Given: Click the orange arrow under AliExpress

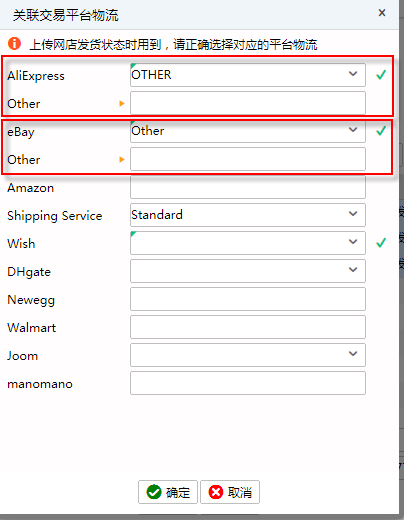Looking at the screenshot, I should point(122,104).
